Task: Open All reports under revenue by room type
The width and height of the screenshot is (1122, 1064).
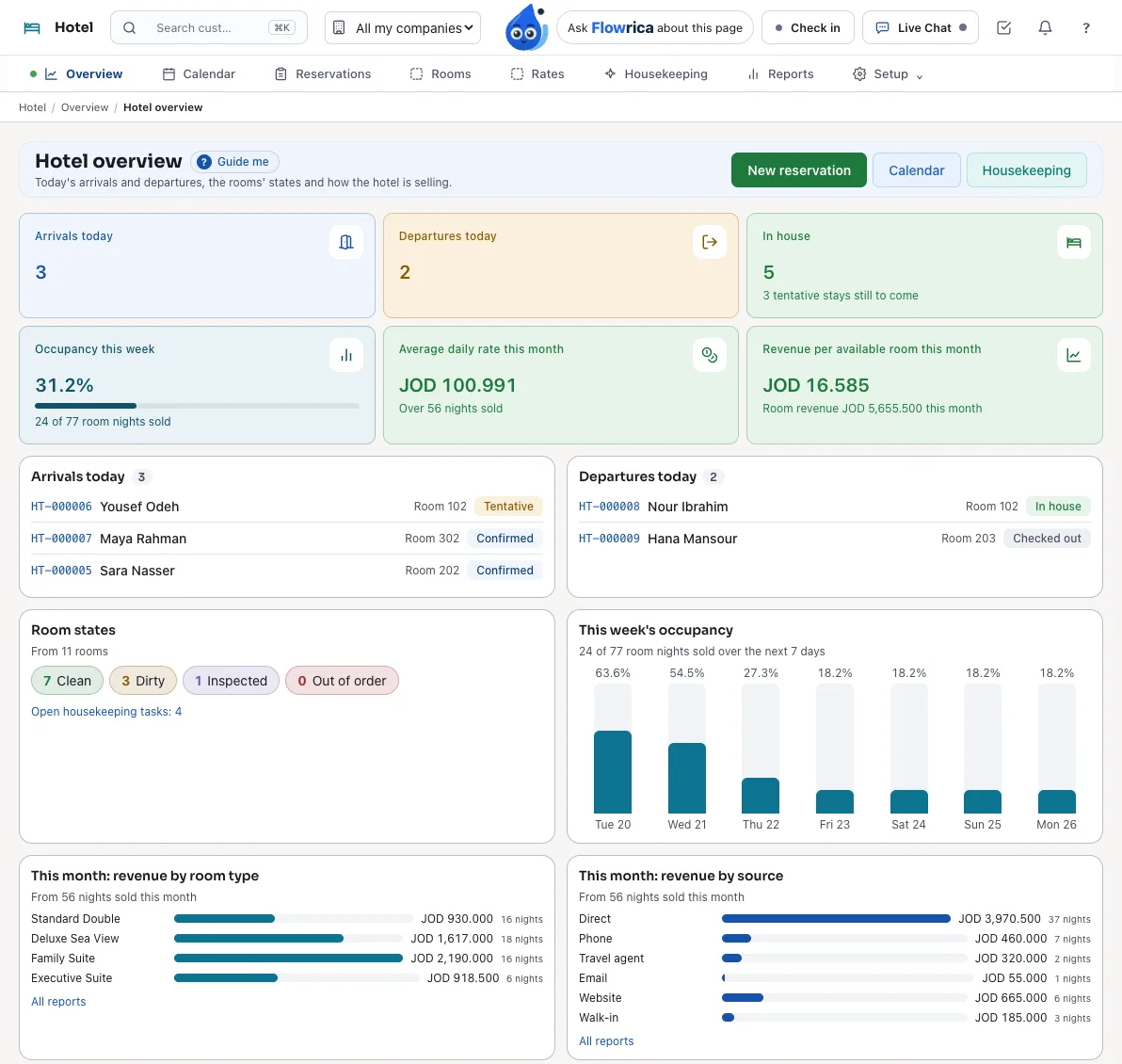Action: (x=58, y=1002)
